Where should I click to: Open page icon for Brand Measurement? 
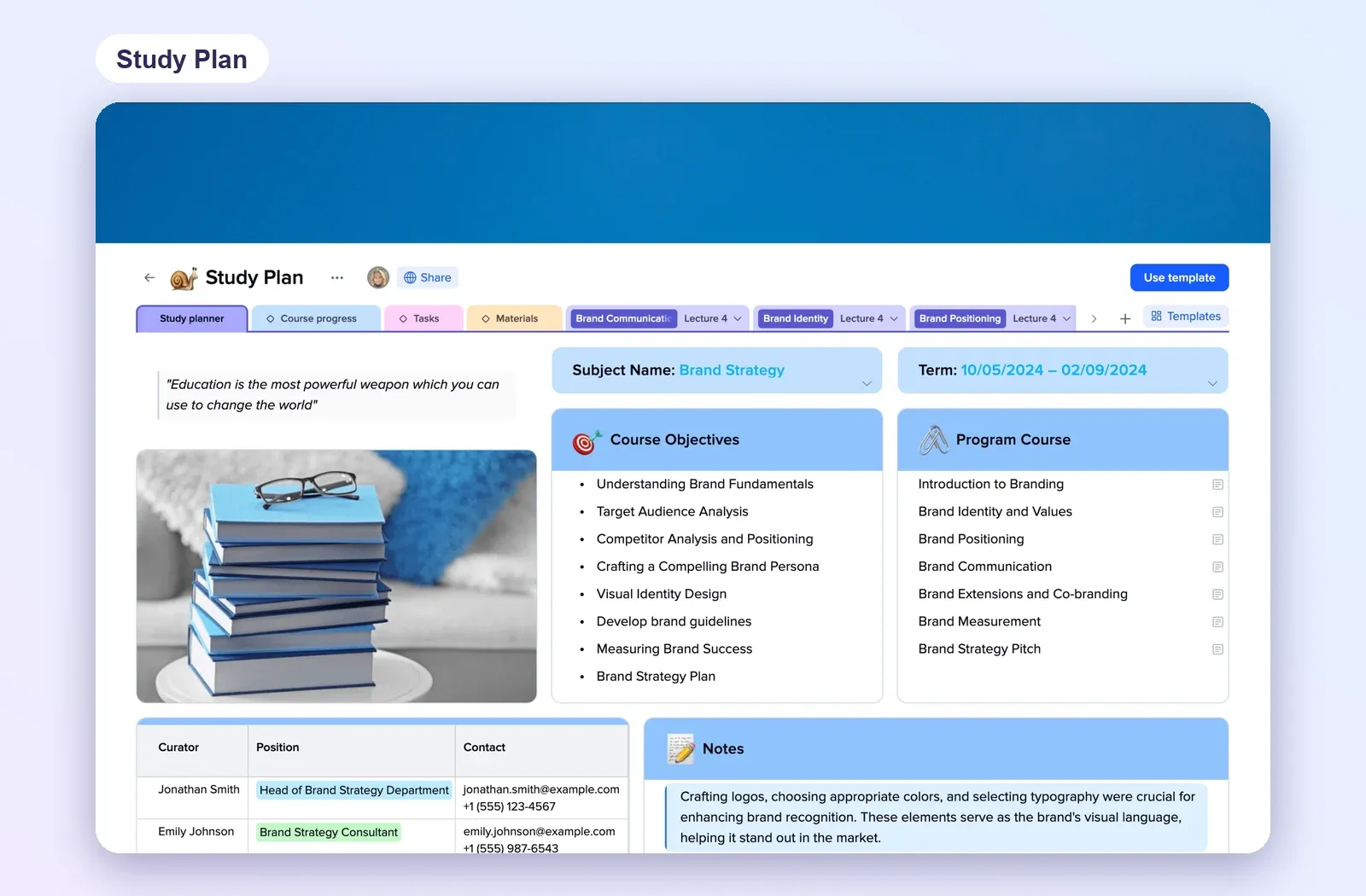[1217, 622]
